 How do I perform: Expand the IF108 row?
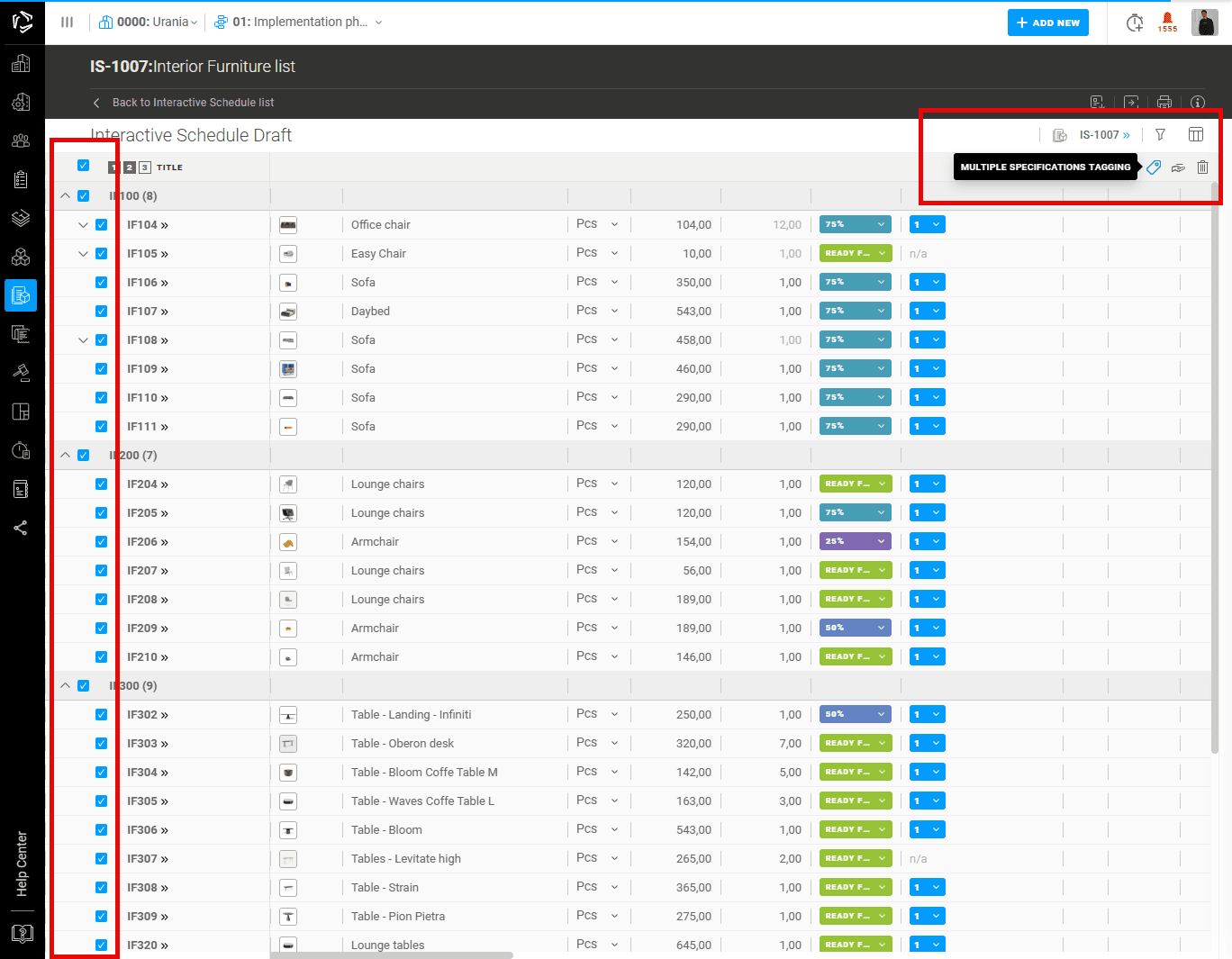point(83,340)
